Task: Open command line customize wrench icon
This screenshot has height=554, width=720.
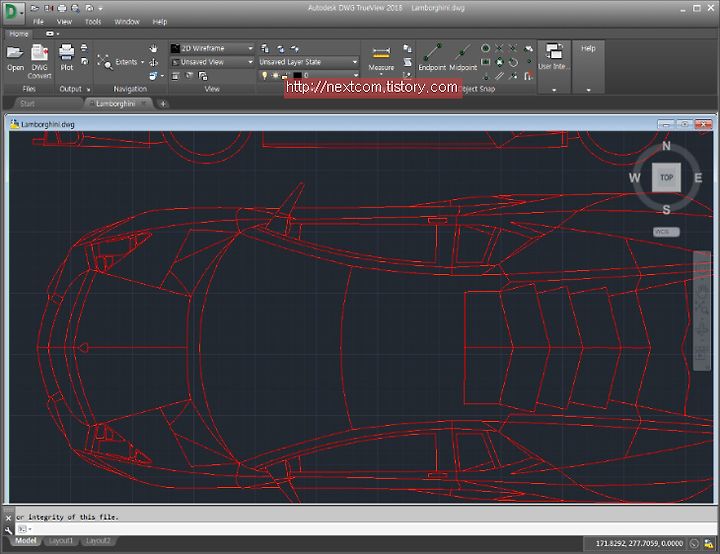Action: point(8,530)
